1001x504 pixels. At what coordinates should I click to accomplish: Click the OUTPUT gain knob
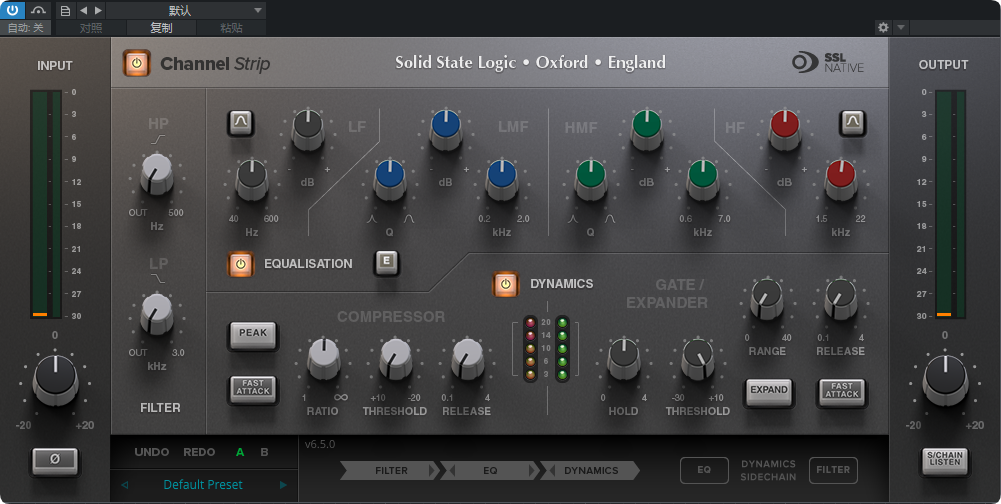(x=945, y=380)
